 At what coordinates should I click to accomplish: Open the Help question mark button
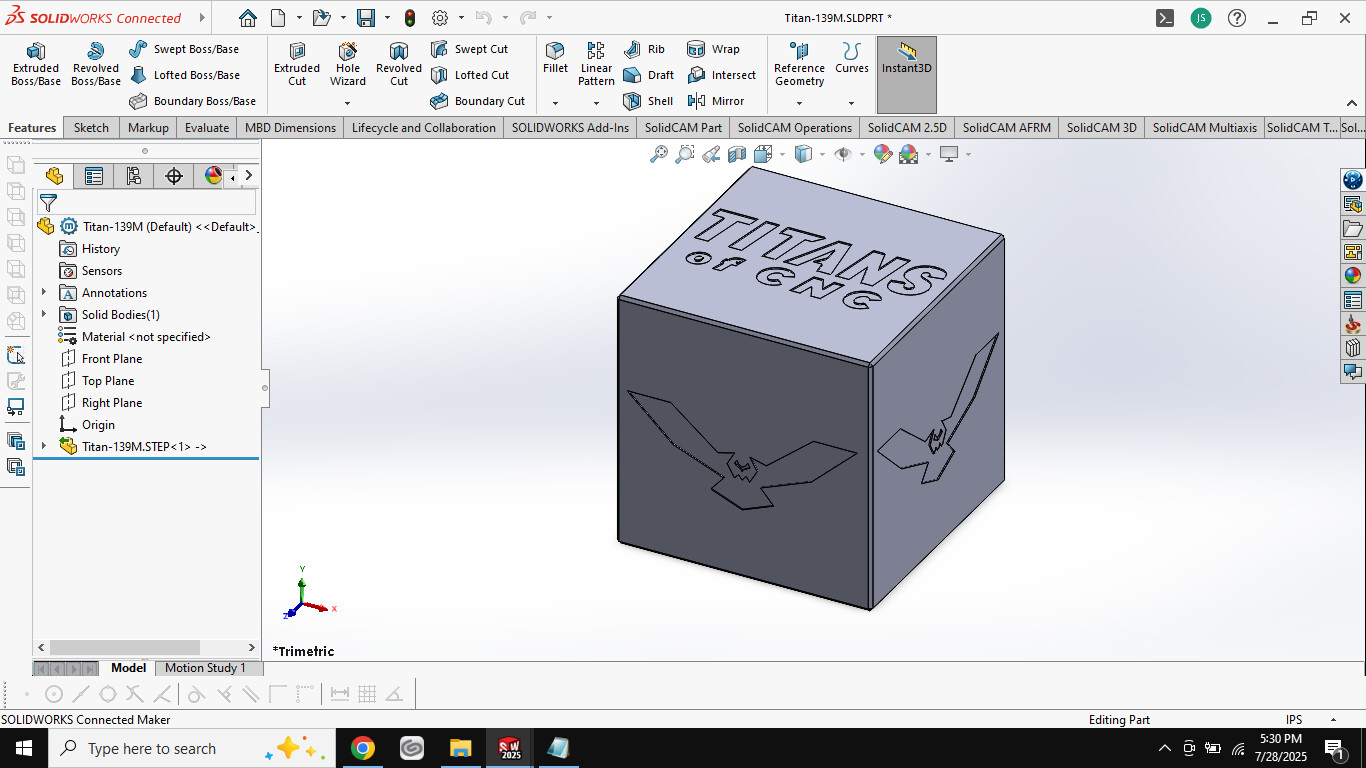(1237, 18)
